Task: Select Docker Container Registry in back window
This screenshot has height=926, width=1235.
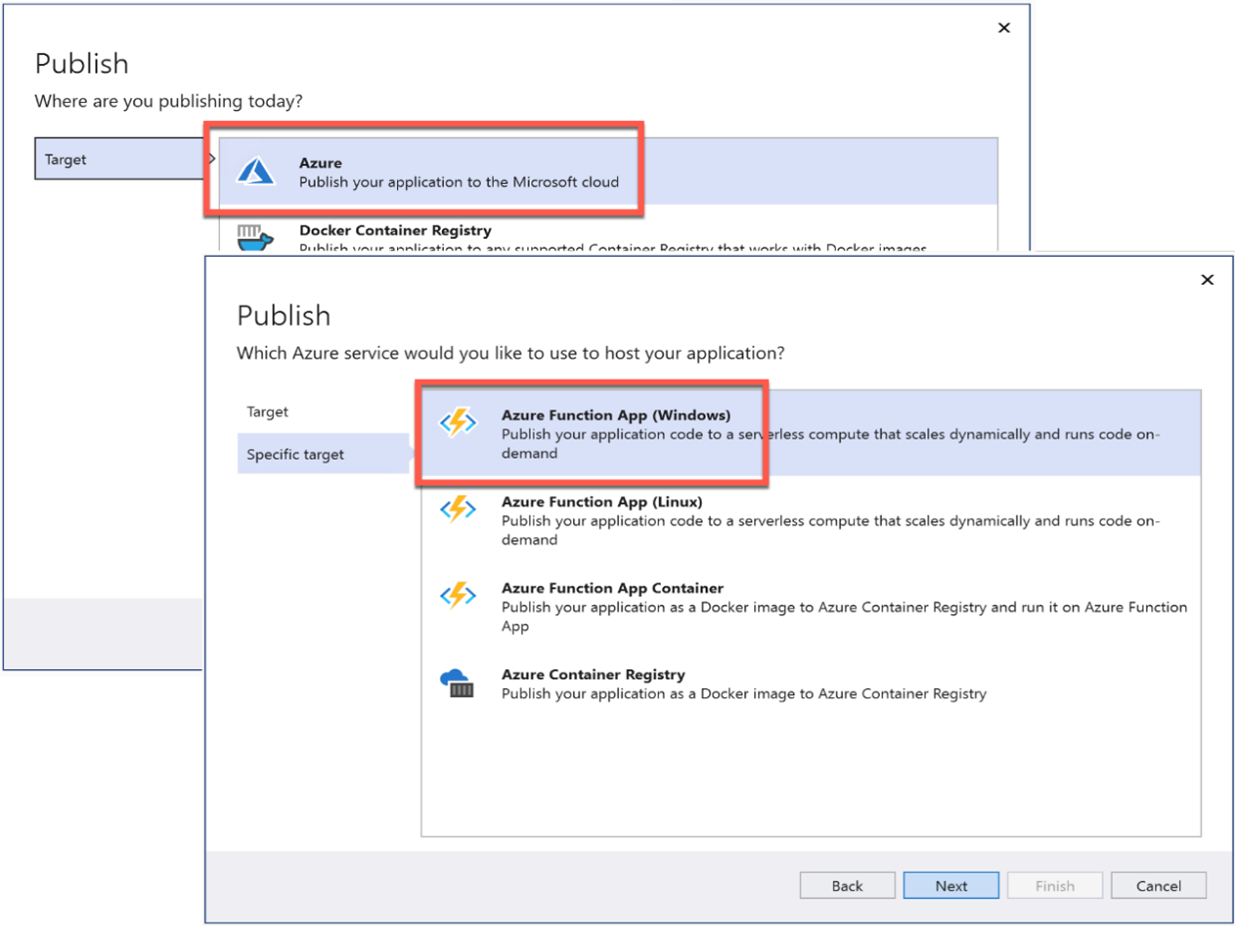Action: (608, 231)
